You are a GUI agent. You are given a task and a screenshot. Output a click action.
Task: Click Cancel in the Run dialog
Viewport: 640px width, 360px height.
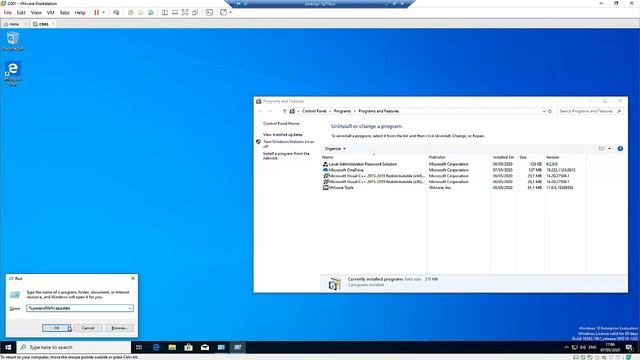click(88, 328)
